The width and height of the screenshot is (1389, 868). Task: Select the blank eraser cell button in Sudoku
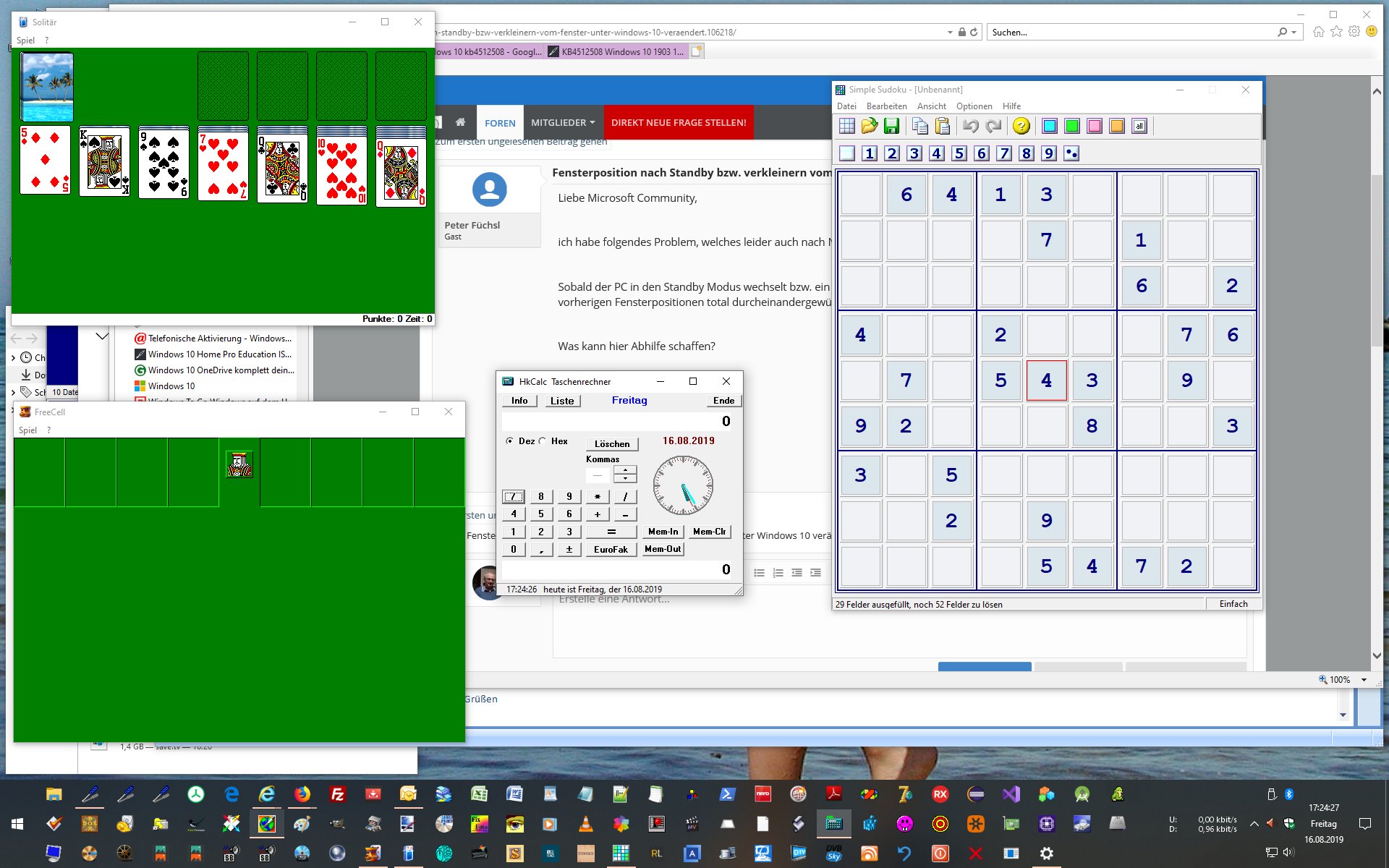(847, 153)
